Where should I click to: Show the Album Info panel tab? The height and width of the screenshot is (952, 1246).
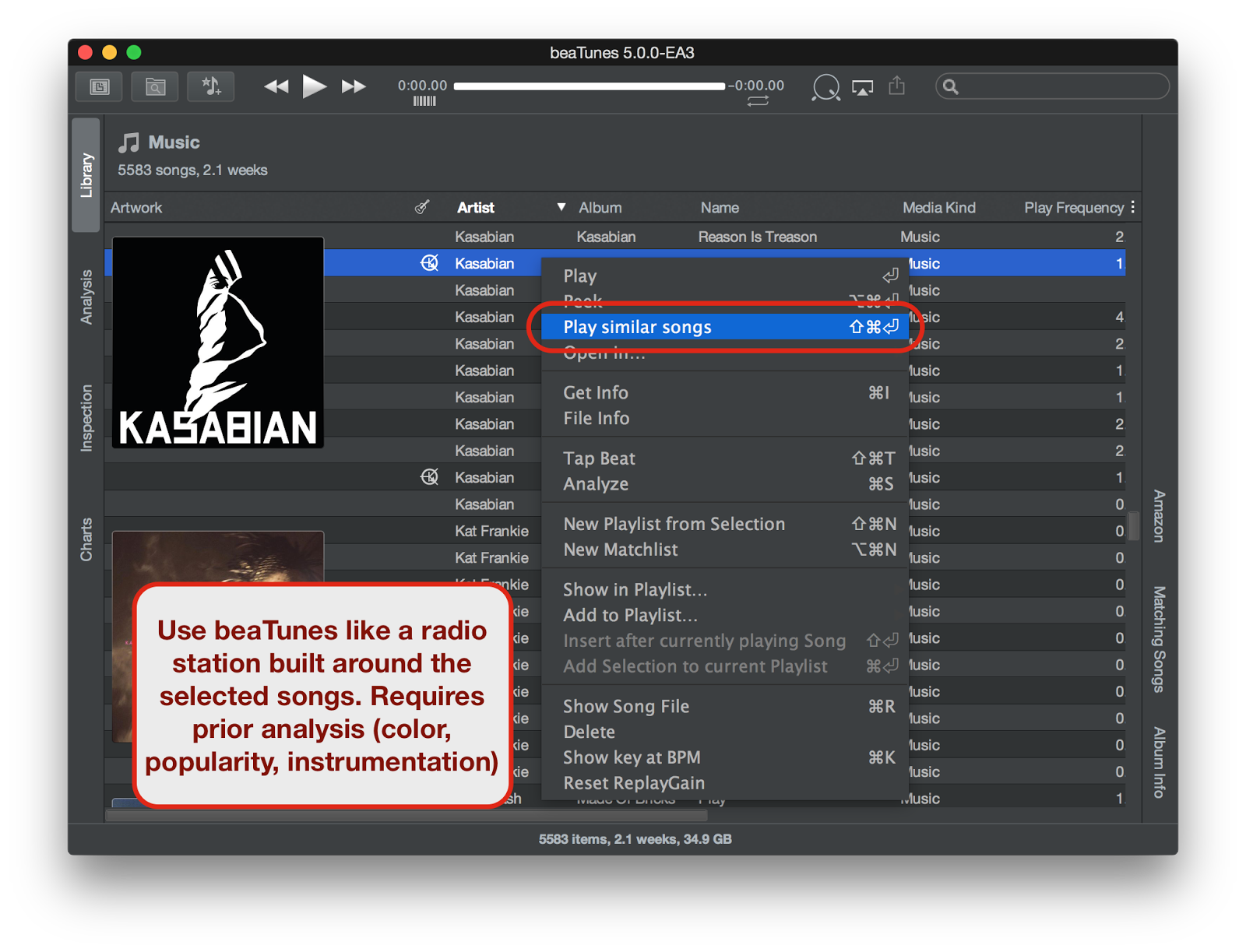tap(1159, 762)
